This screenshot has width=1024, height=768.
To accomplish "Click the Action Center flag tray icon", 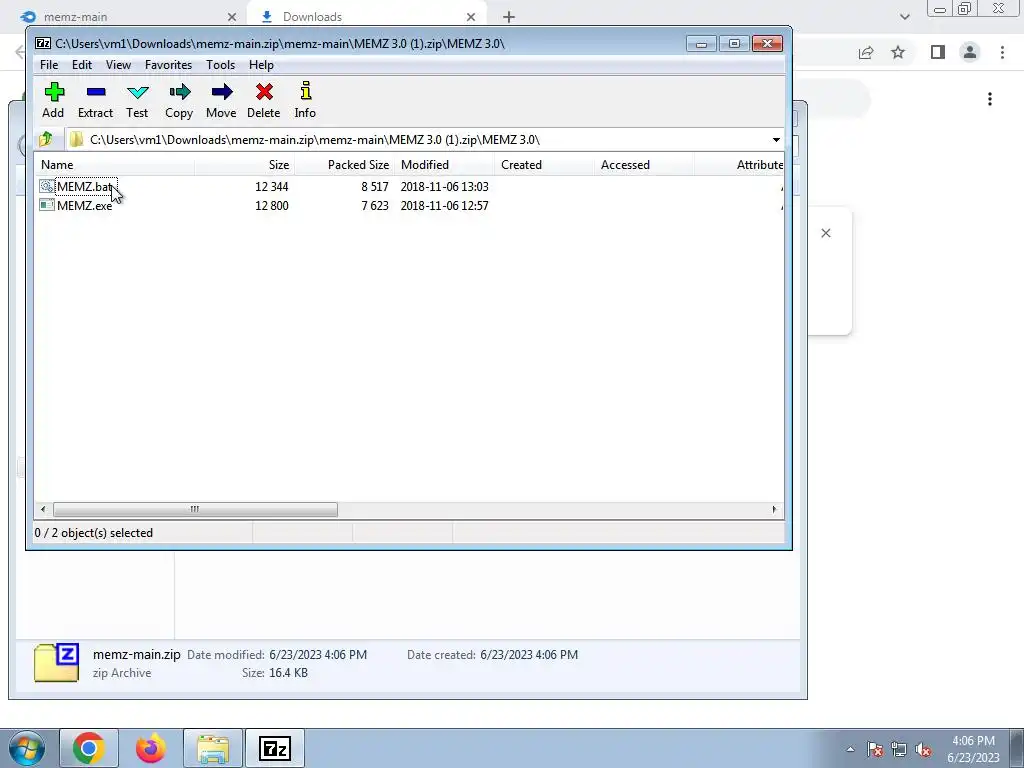I will (x=875, y=749).
